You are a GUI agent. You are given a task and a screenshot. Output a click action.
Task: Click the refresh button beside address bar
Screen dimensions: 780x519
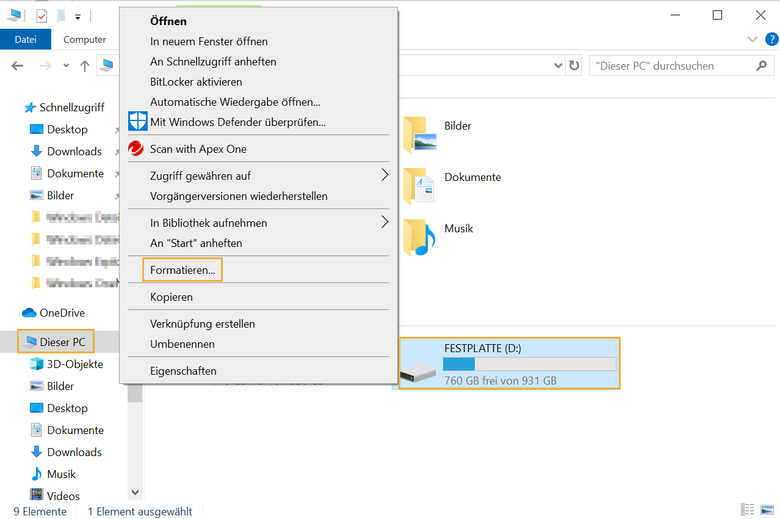[574, 66]
